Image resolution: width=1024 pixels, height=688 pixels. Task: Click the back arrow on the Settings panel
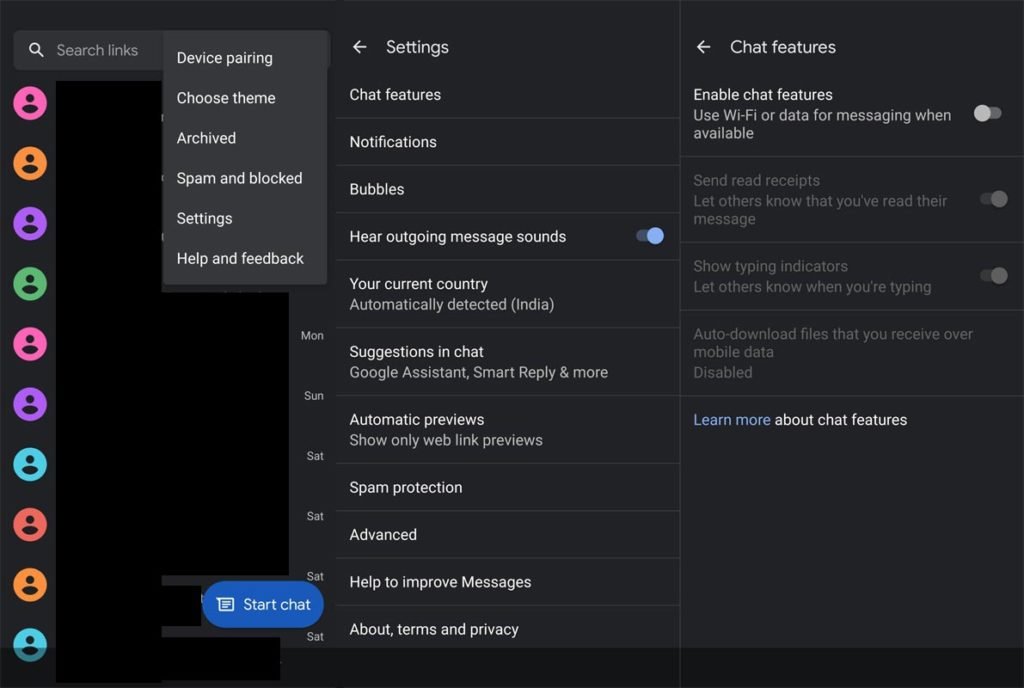[359, 46]
